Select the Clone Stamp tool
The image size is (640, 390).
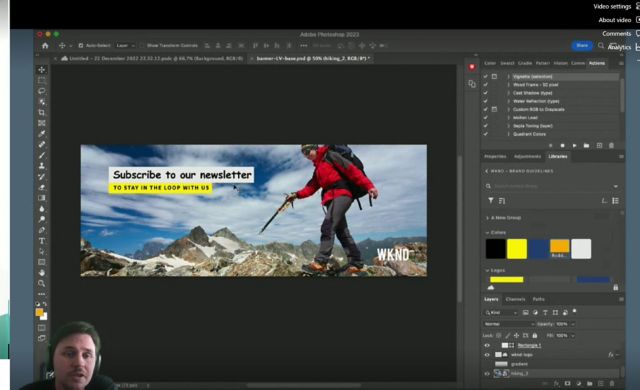[42, 166]
